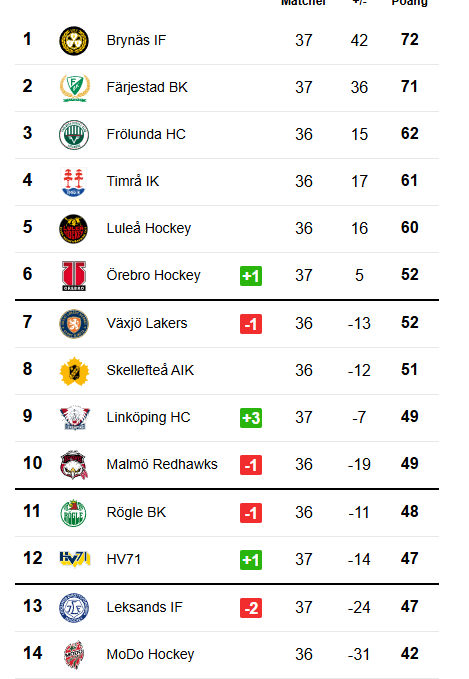Screen dimensions: 469x679
Task: Click the green +1 badge beside HV71
Action: click(x=251, y=560)
